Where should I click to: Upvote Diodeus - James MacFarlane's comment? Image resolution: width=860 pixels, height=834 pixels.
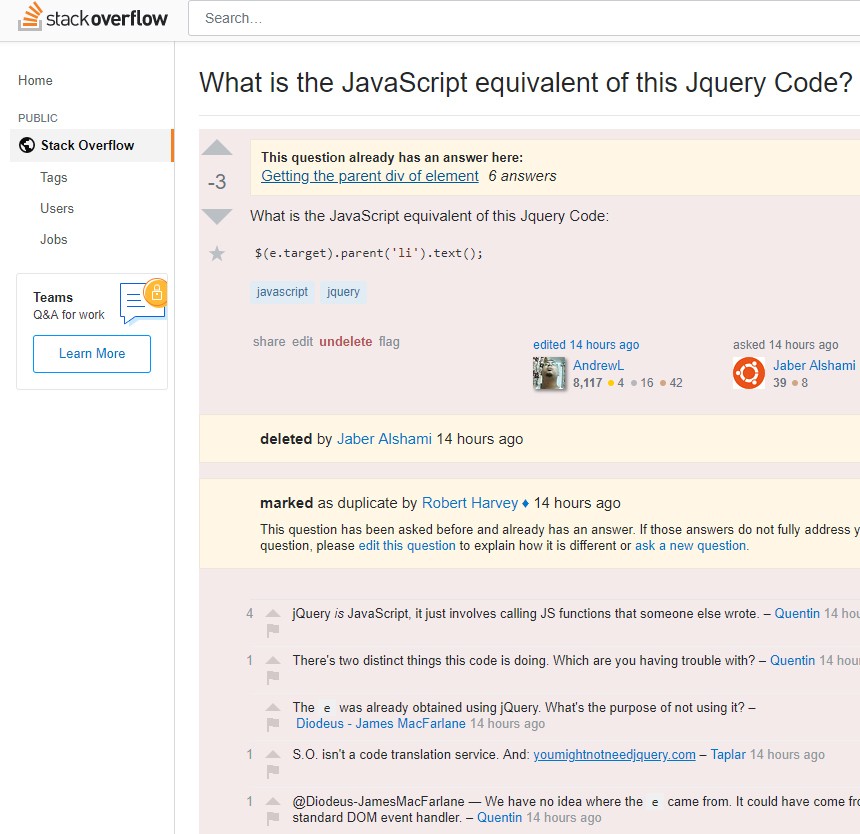tap(273, 707)
